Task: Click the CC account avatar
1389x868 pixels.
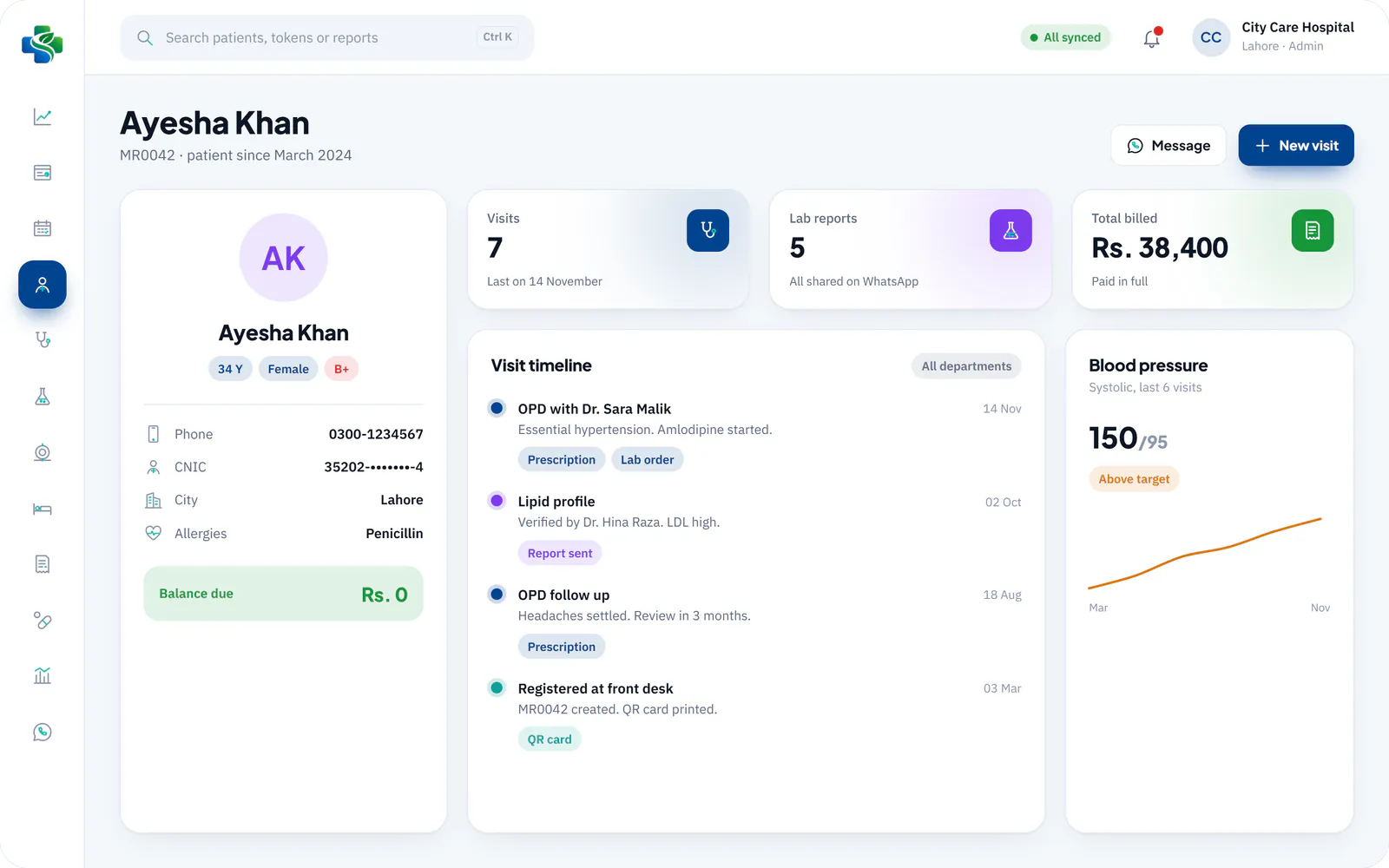Action: click(1211, 37)
